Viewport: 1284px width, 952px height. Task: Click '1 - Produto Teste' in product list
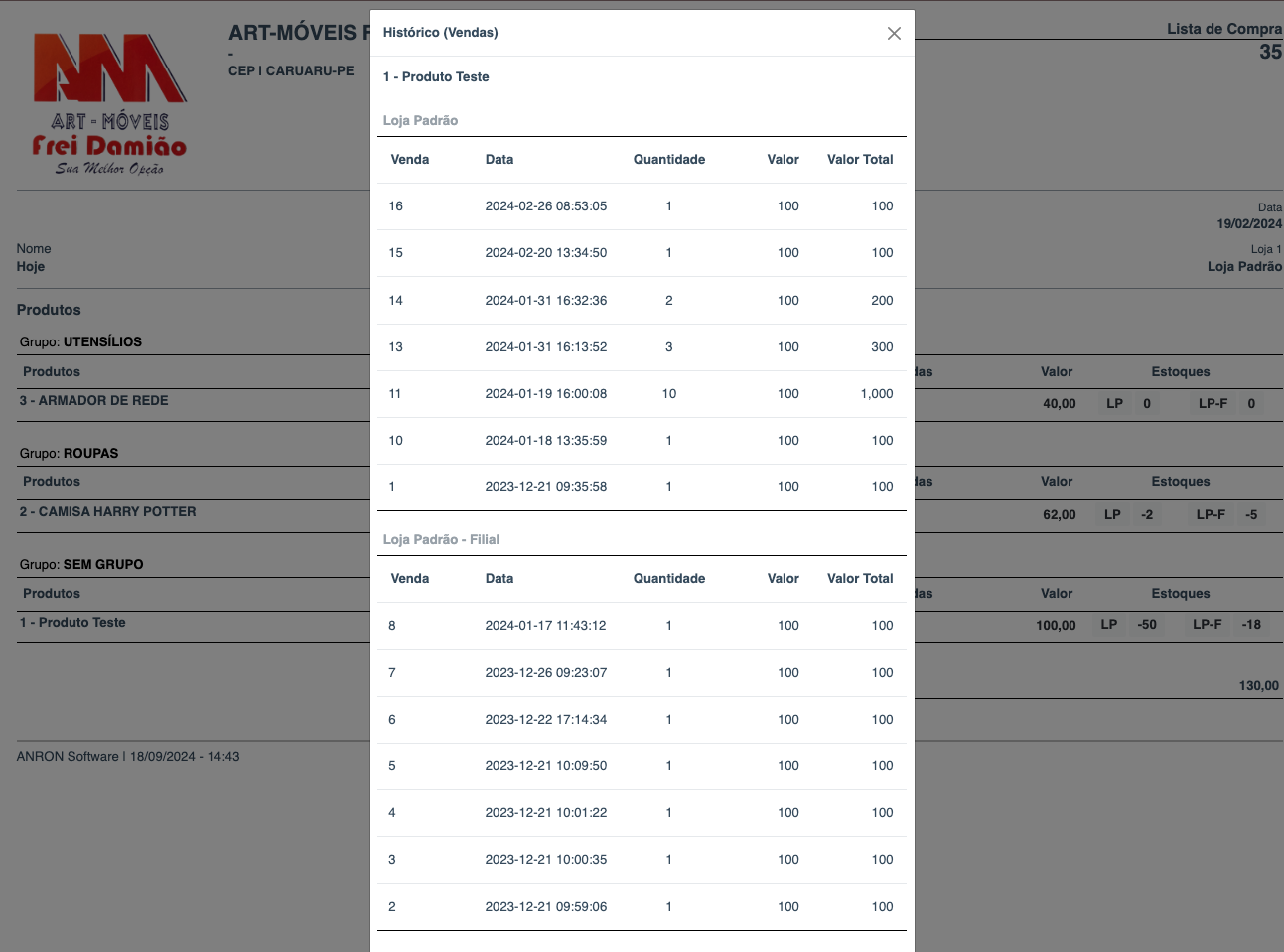coord(72,623)
